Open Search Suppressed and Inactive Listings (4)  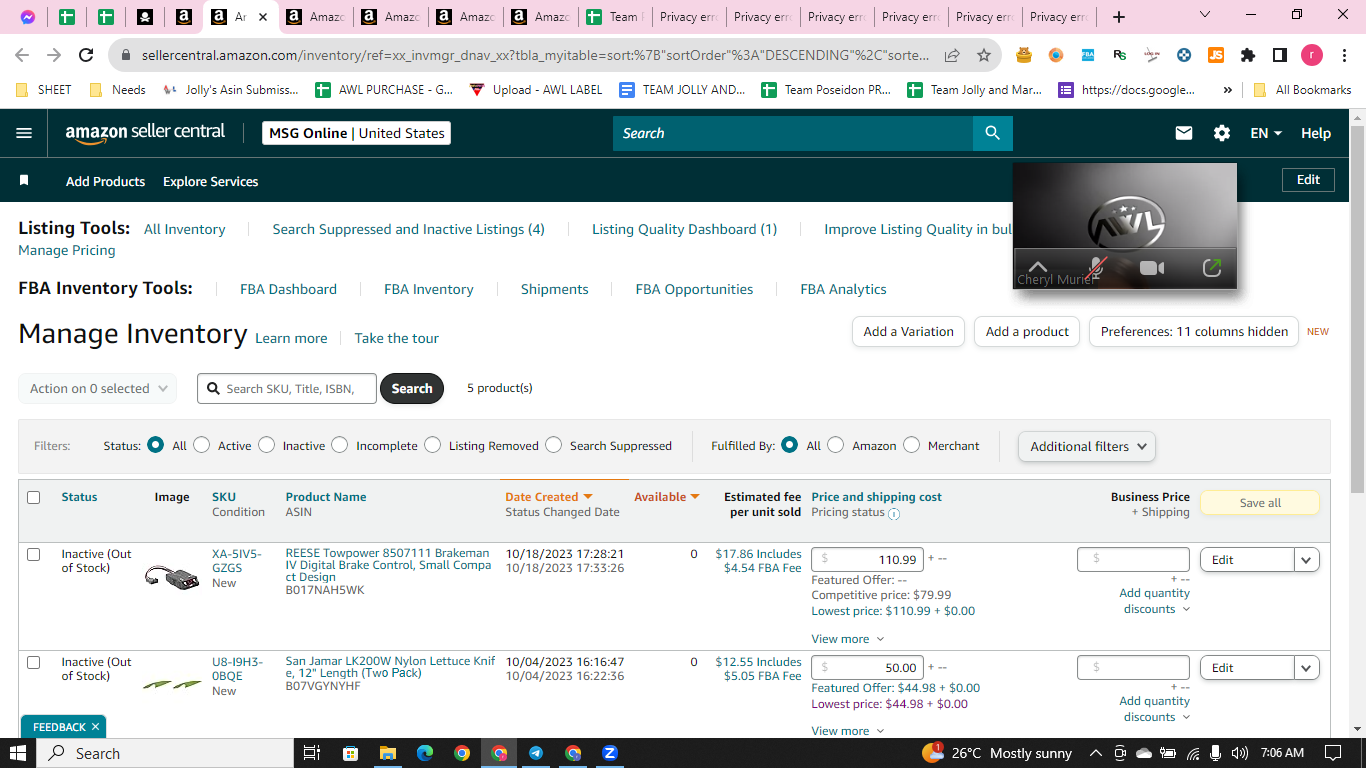pyautogui.click(x=408, y=229)
